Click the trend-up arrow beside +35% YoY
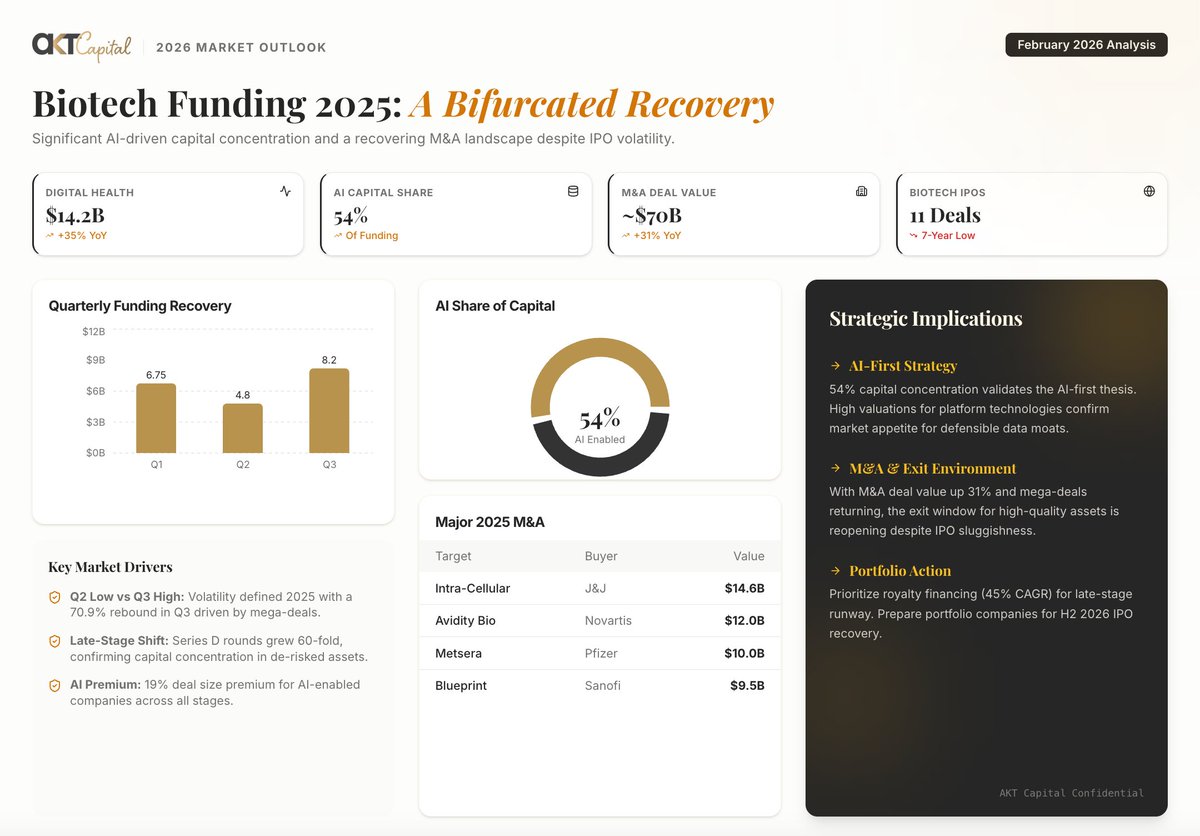 [x=50, y=236]
